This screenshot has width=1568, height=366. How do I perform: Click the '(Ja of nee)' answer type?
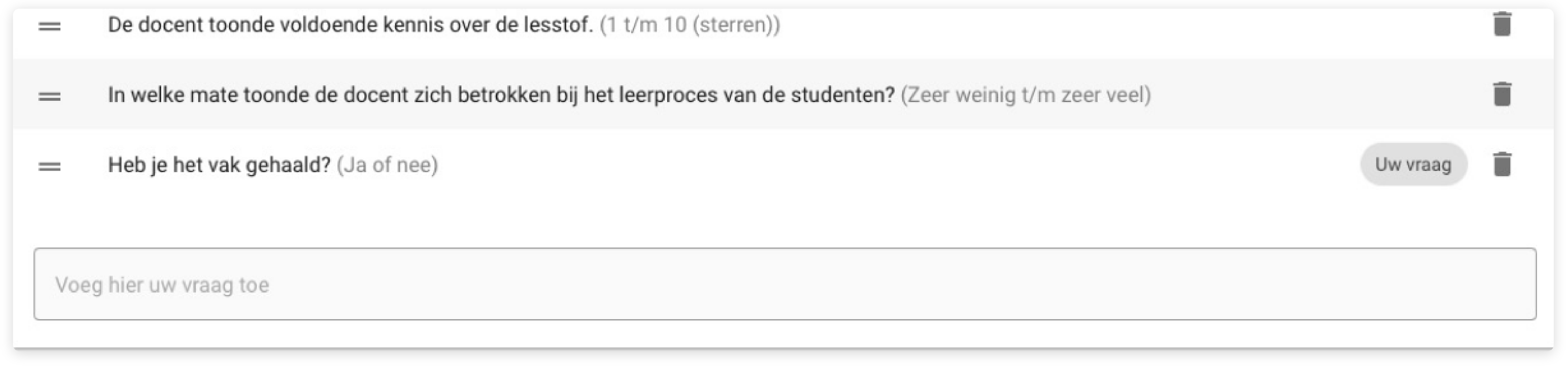click(x=387, y=165)
